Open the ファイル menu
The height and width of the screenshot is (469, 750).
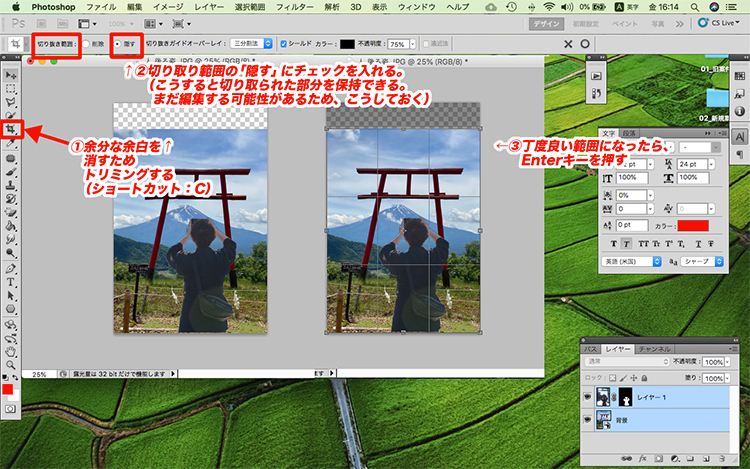101,7
